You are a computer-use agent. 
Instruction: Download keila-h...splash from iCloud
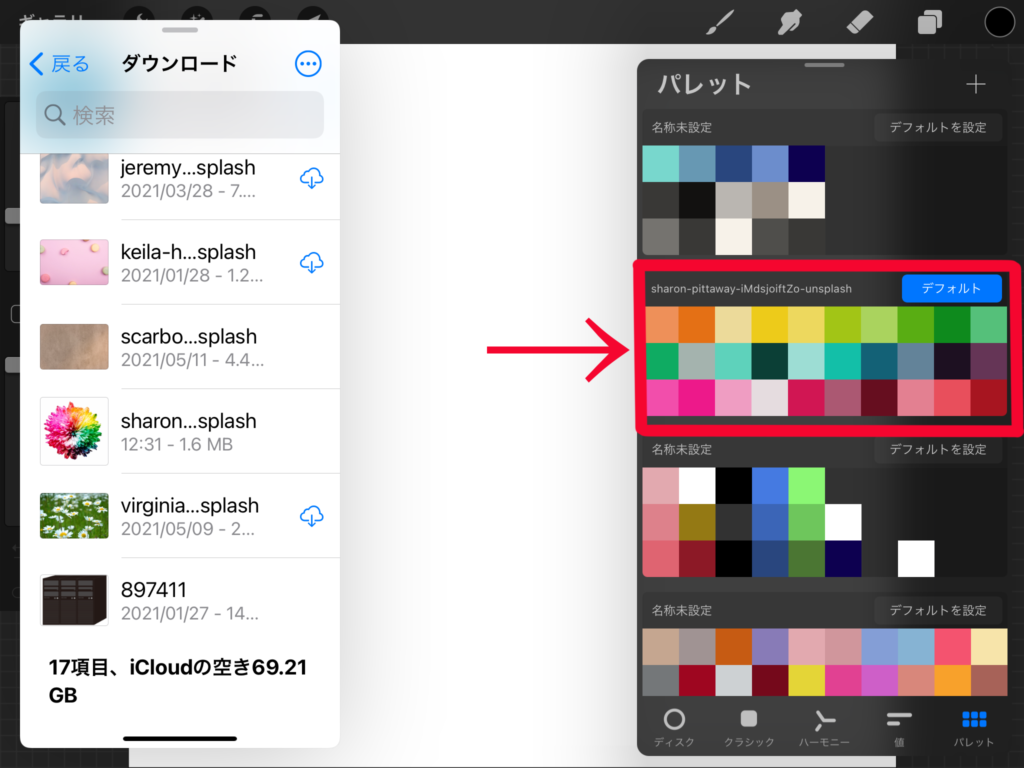pyautogui.click(x=312, y=262)
